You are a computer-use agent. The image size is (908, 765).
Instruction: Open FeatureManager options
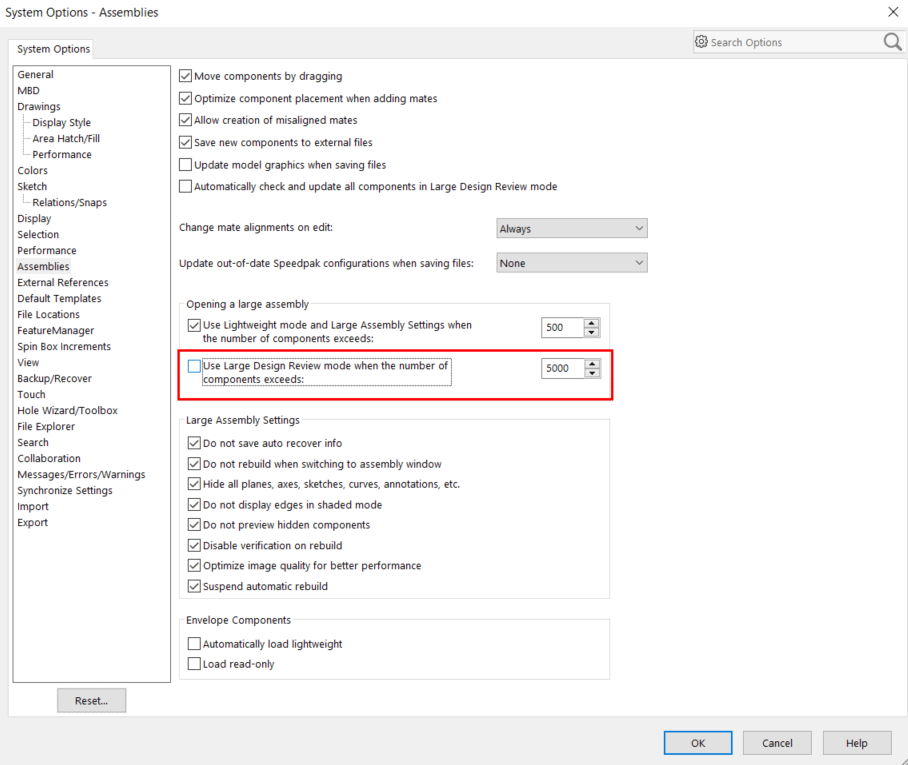(x=56, y=331)
